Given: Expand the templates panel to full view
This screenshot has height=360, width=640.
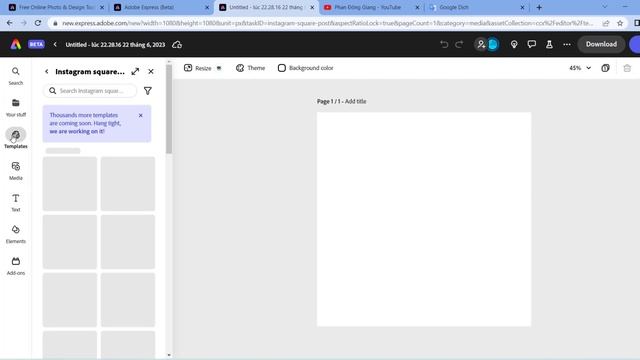Looking at the screenshot, I should (x=135, y=71).
